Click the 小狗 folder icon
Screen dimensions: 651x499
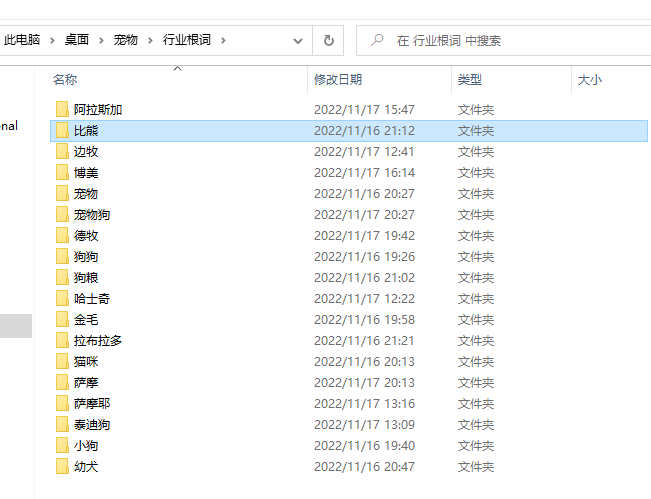pos(62,445)
